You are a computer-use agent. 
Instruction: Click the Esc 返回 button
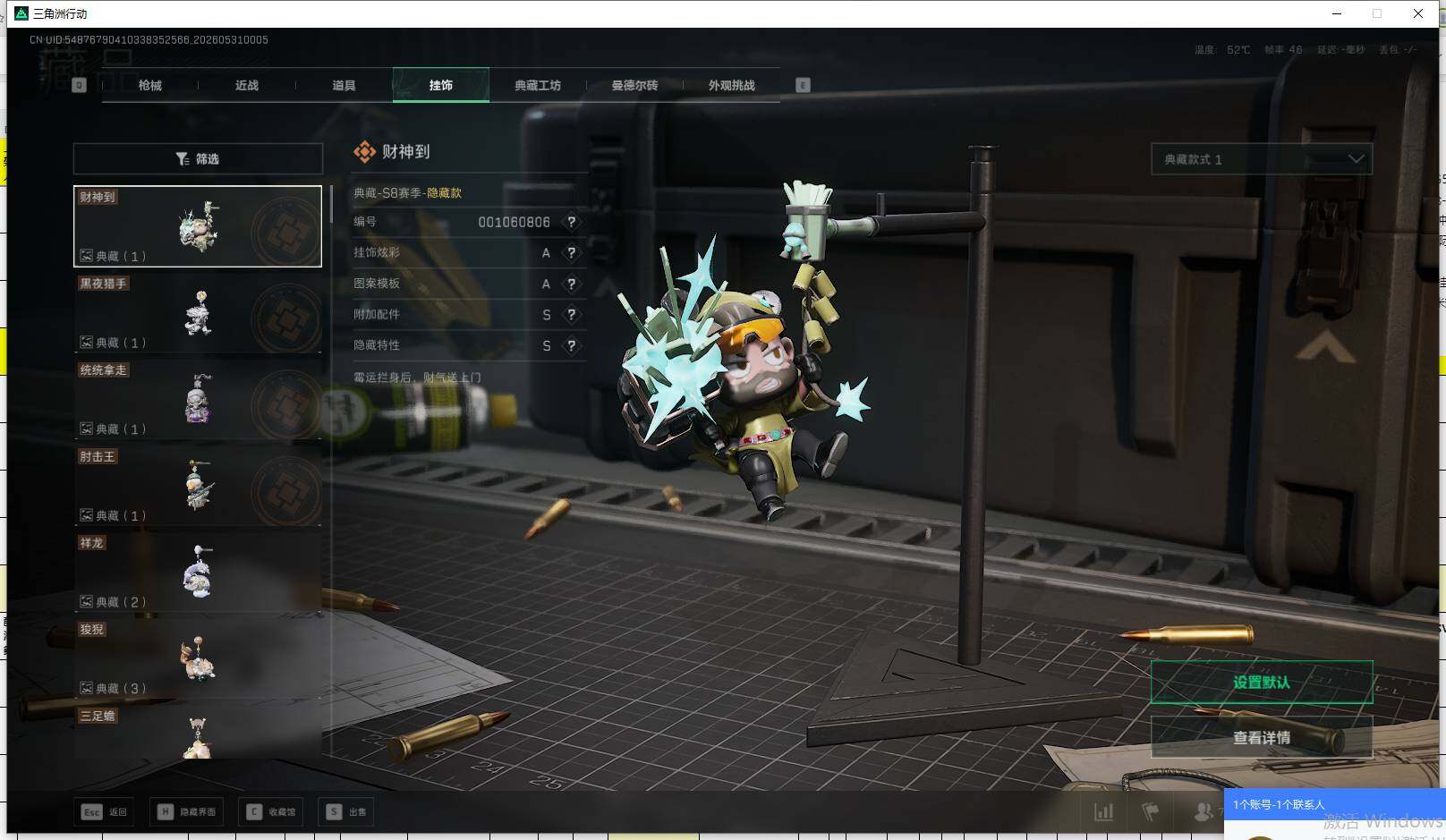pos(105,811)
